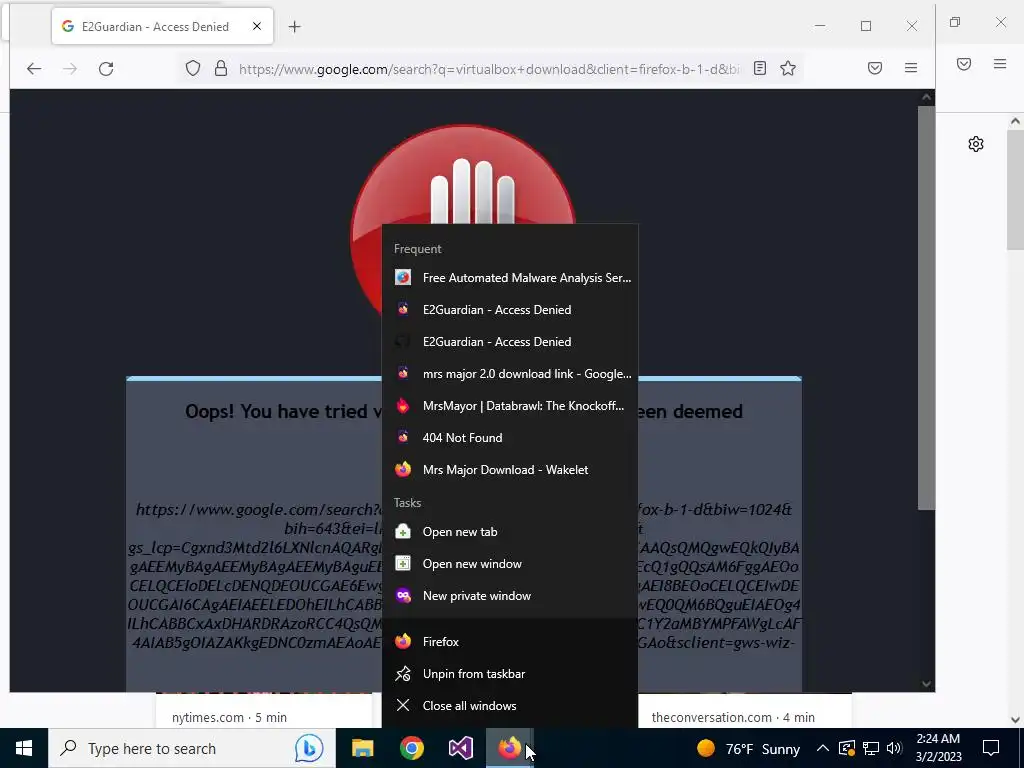Show hidden system tray icons chevron

pyautogui.click(x=823, y=748)
